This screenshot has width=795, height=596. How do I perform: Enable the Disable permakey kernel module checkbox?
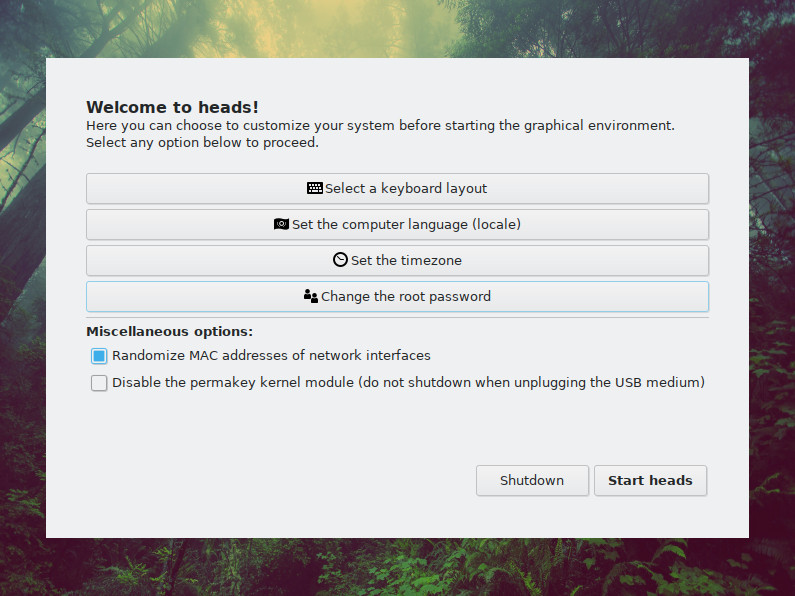99,383
